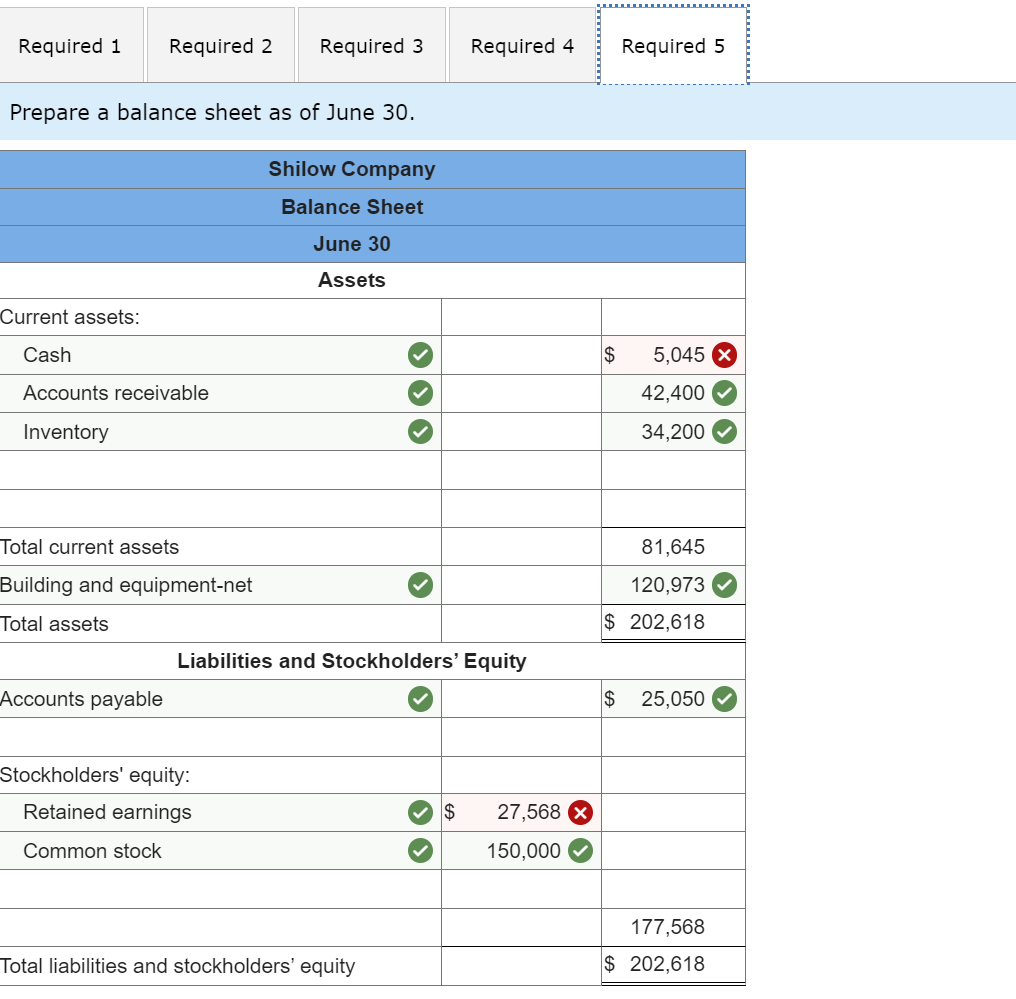
Task: Open the Required 3 tab
Action: pyautogui.click(x=371, y=45)
